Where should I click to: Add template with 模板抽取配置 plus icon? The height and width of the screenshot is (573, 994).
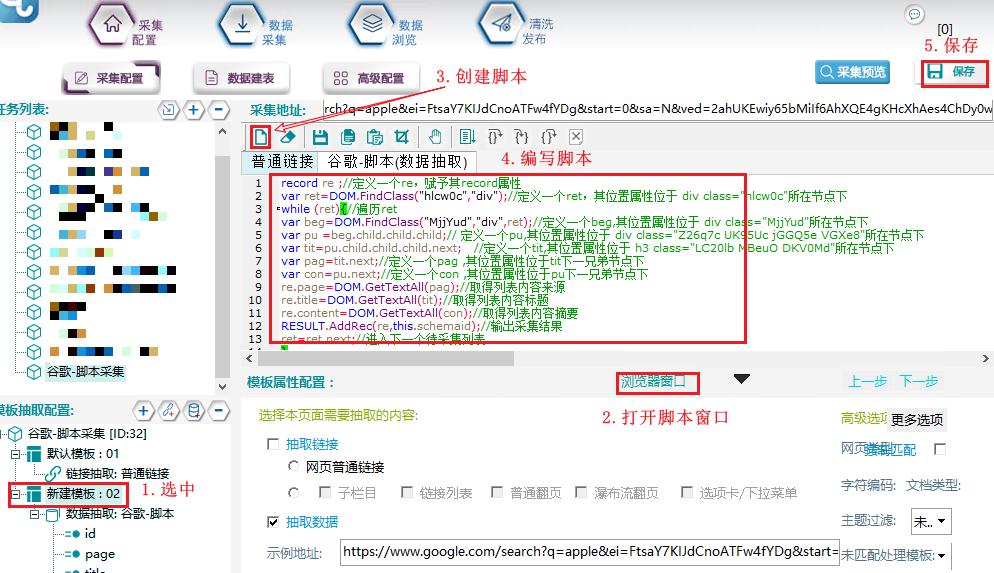pyautogui.click(x=143, y=411)
